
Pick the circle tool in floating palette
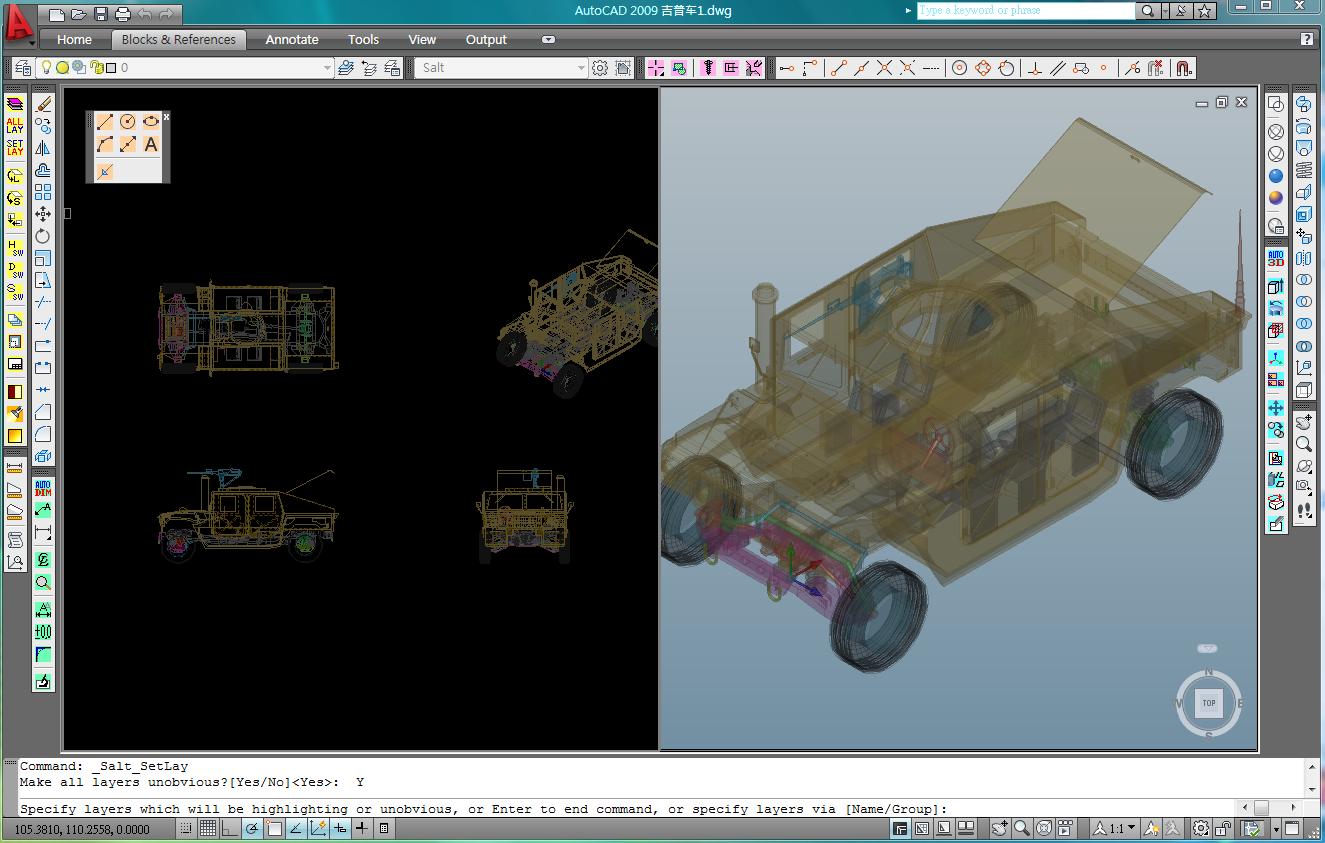(x=128, y=121)
